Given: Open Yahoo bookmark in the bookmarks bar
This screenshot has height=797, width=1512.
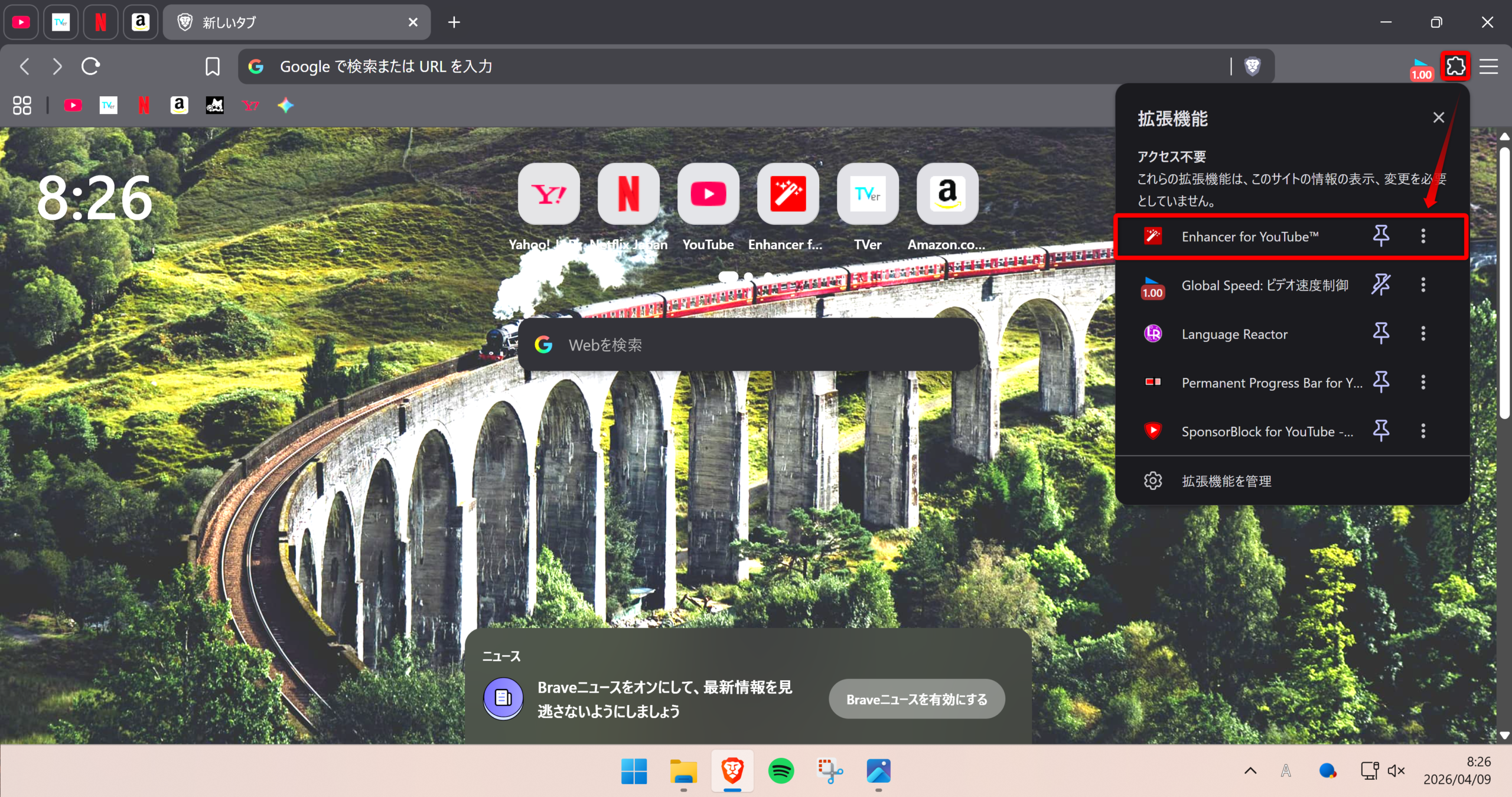Looking at the screenshot, I should 250,106.
